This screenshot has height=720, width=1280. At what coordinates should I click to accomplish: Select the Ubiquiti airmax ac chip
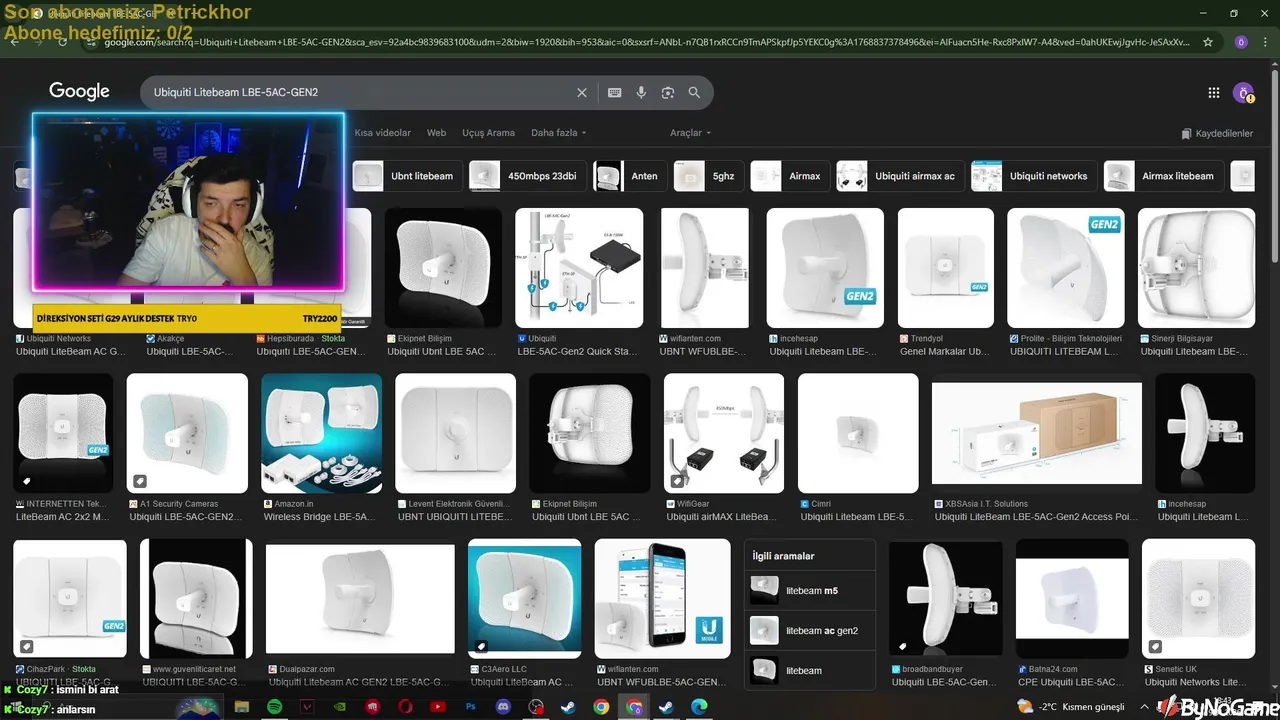click(900, 176)
